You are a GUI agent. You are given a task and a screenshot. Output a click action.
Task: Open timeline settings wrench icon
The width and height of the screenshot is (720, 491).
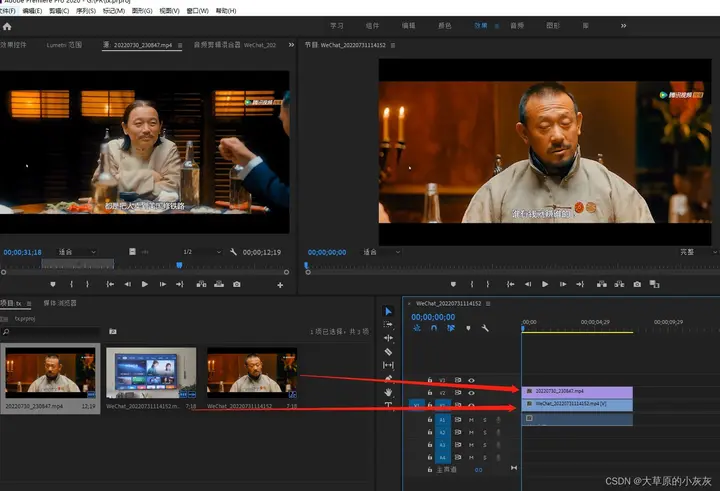tap(485, 328)
